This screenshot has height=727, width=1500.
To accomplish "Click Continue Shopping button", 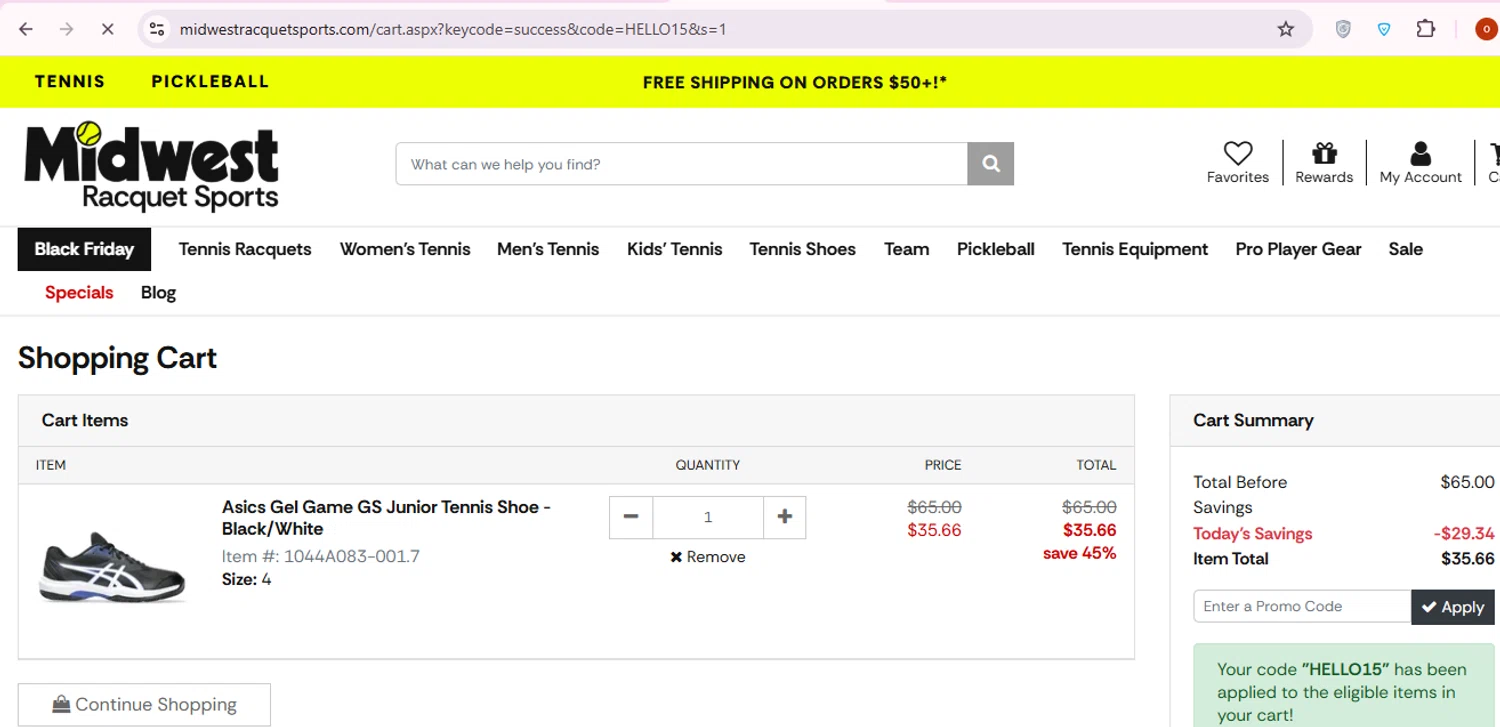I will pos(144,704).
